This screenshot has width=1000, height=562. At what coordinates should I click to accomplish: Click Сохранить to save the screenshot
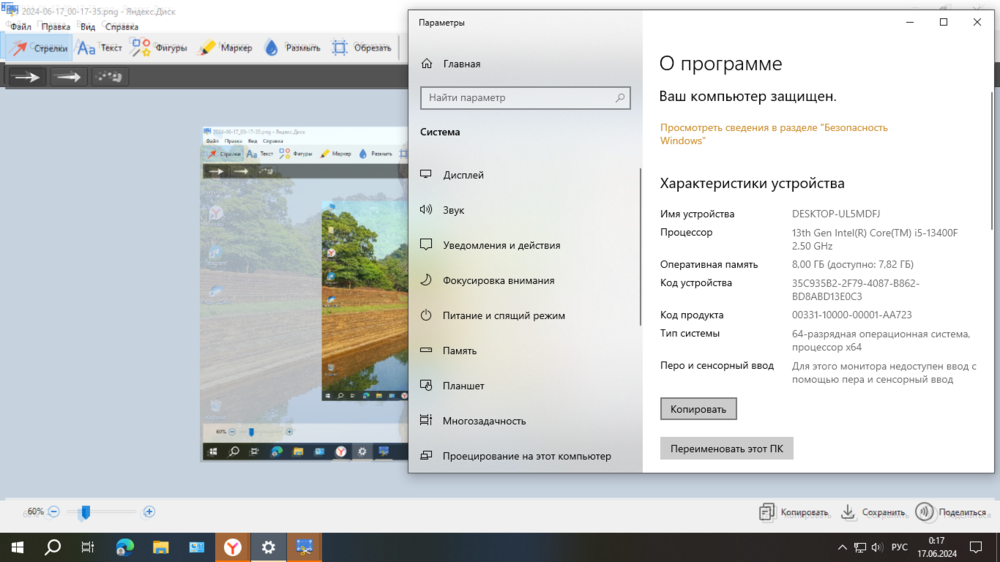coord(872,512)
